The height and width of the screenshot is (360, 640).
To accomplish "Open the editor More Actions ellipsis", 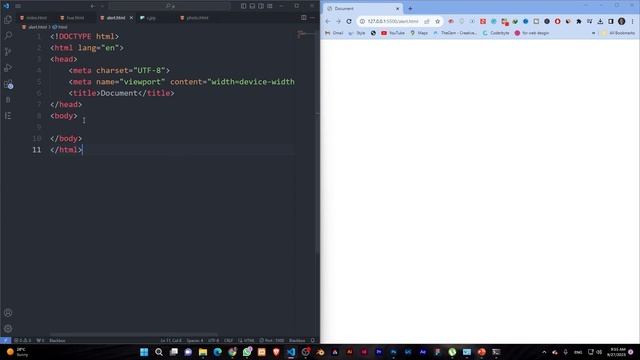I will click(x=312, y=18).
